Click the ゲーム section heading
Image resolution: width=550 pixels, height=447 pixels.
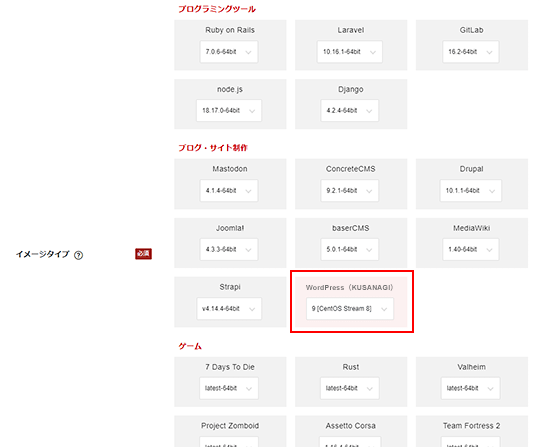click(190, 346)
